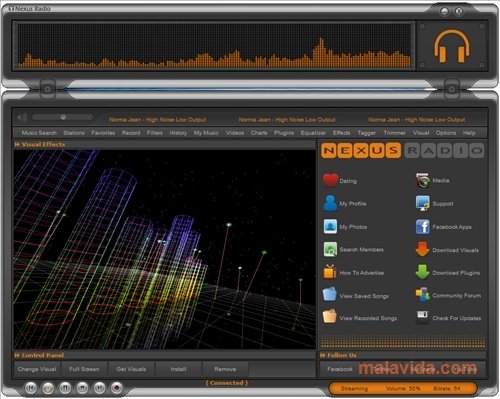
Task: Click the Check For Updates link text
Action: click(457, 318)
